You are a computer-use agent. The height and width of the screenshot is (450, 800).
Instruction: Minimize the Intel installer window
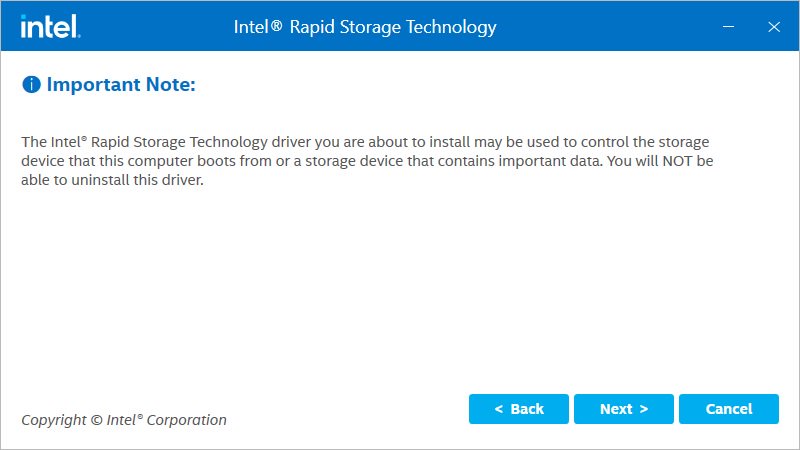click(730, 27)
